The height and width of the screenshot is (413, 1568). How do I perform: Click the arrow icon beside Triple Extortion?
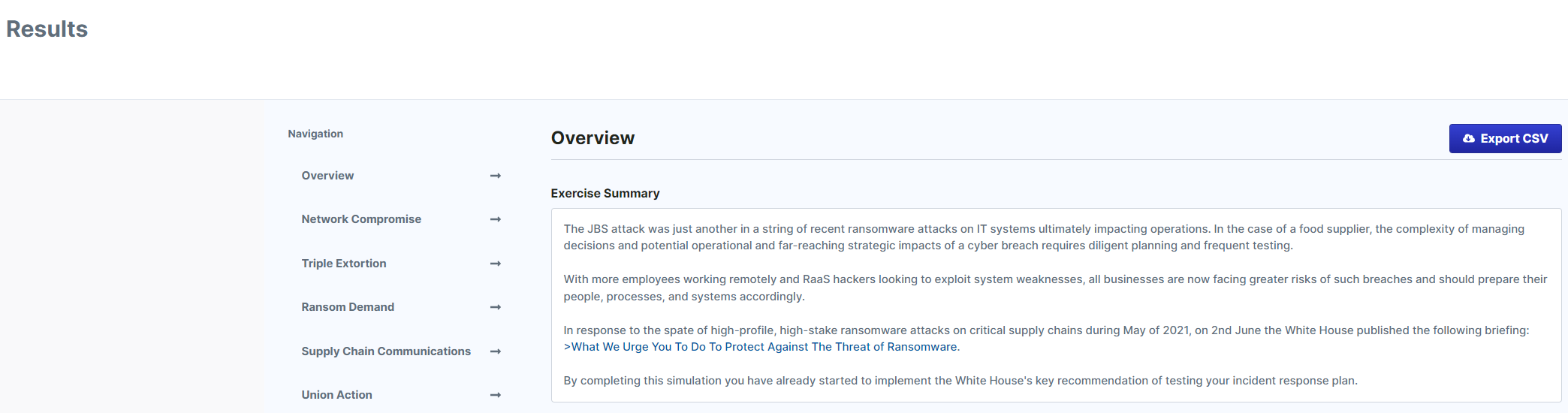pyautogui.click(x=496, y=264)
